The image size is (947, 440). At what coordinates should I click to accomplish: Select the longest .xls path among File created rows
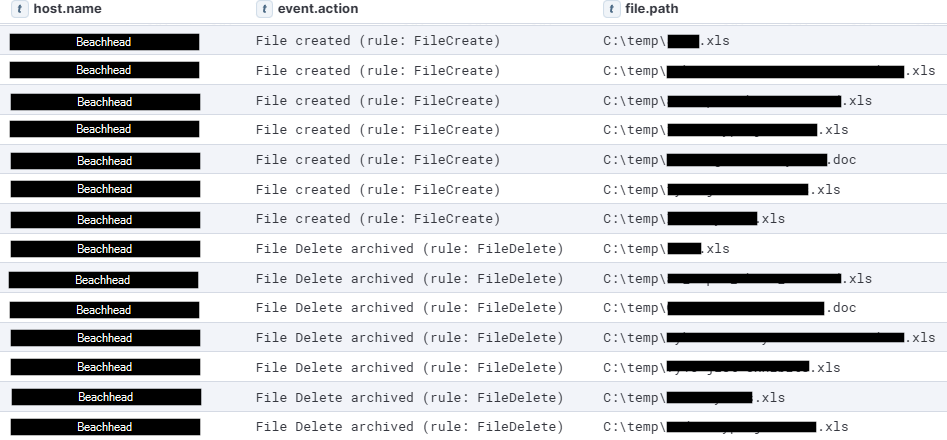click(769, 71)
